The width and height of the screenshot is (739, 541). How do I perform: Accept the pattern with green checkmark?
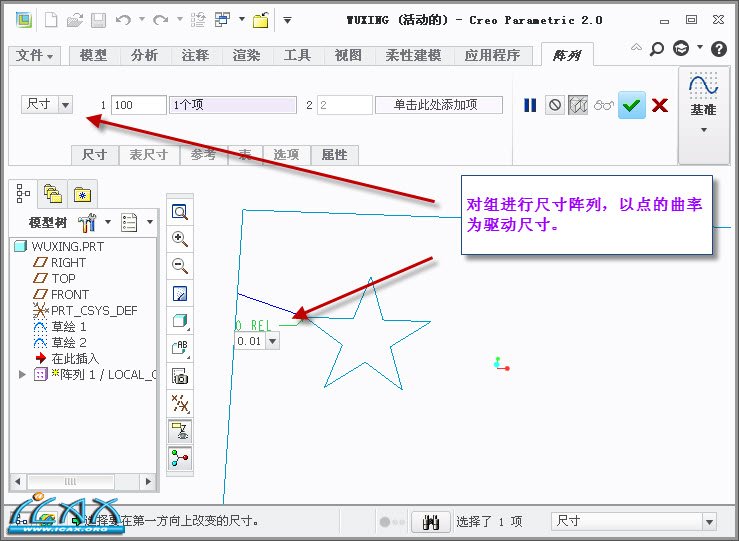[632, 105]
